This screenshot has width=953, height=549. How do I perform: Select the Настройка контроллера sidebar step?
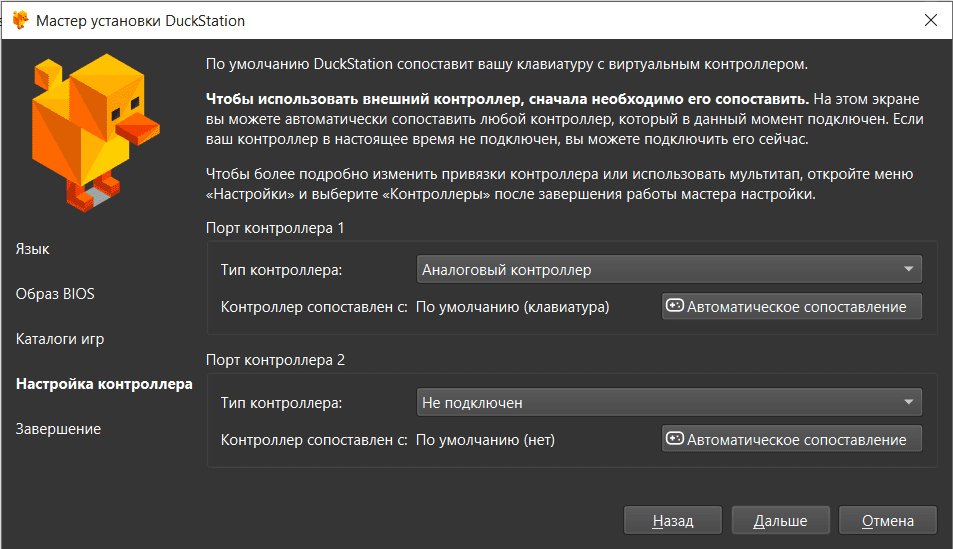104,384
